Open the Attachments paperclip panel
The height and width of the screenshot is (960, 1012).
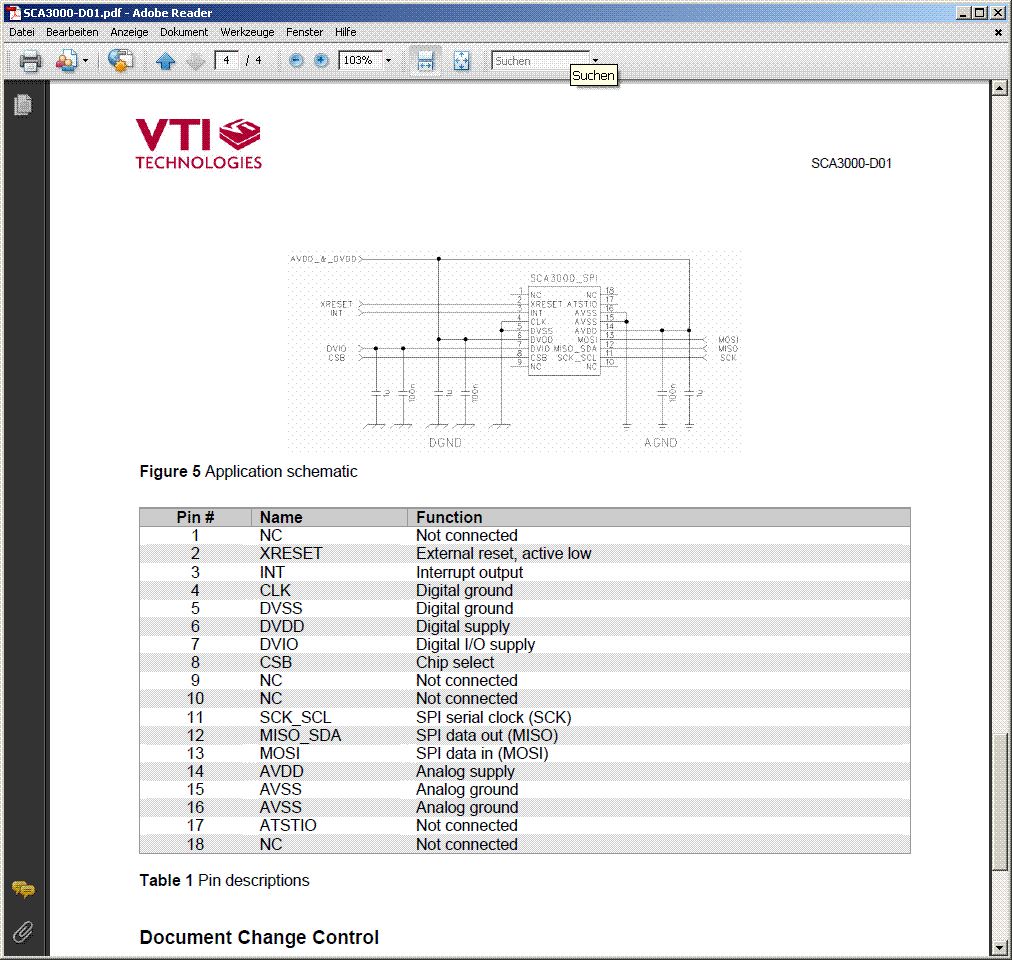coord(23,932)
